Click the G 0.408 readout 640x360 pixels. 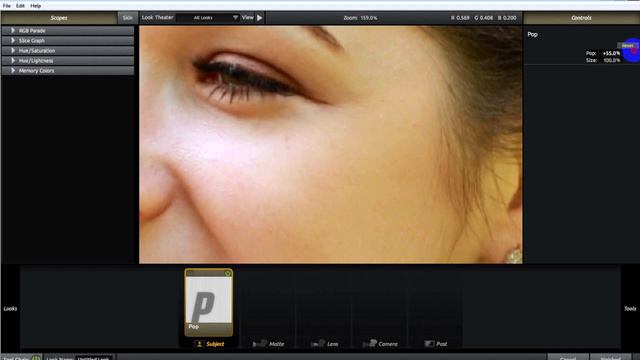(x=484, y=18)
